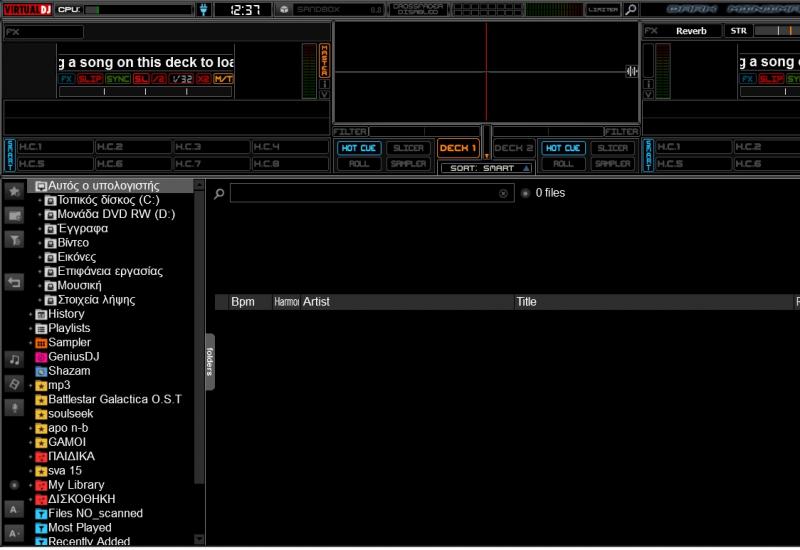Expand the Μουσική folder node
Viewport: 800px width, 550px height.
[40, 286]
